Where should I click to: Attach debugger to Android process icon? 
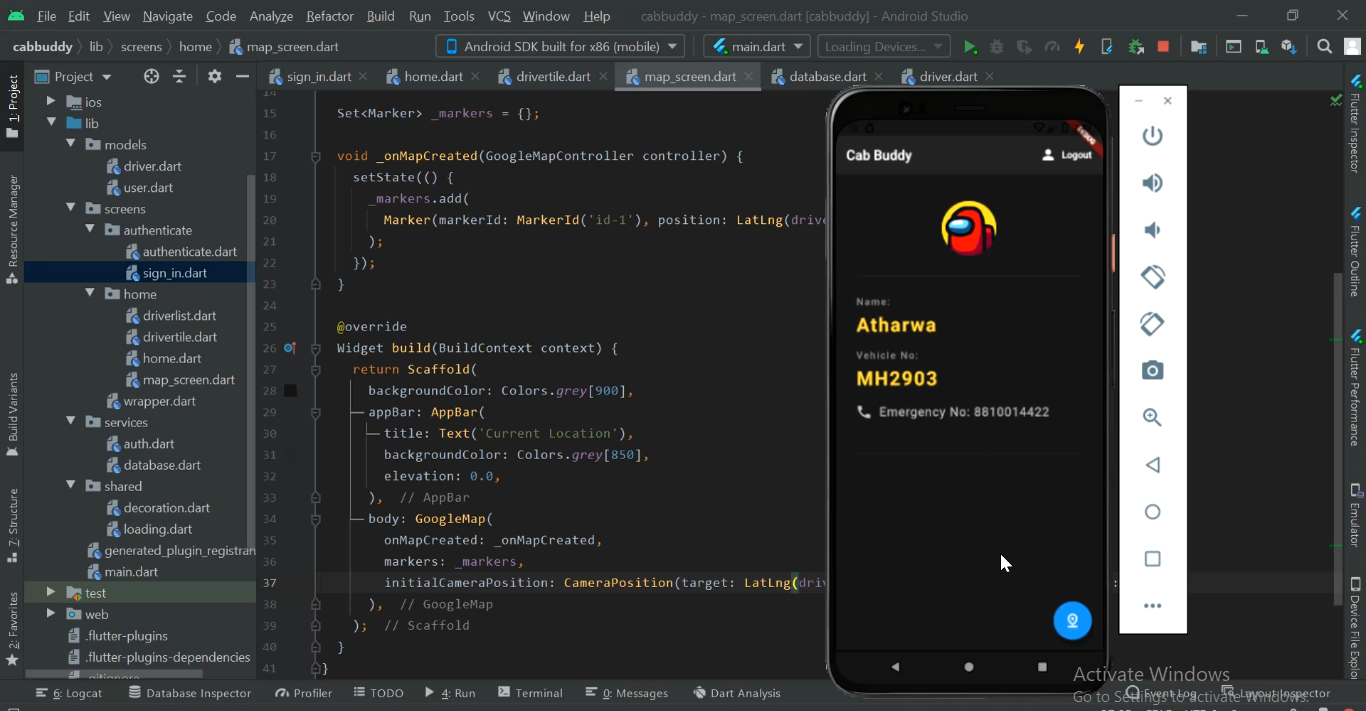(1135, 47)
